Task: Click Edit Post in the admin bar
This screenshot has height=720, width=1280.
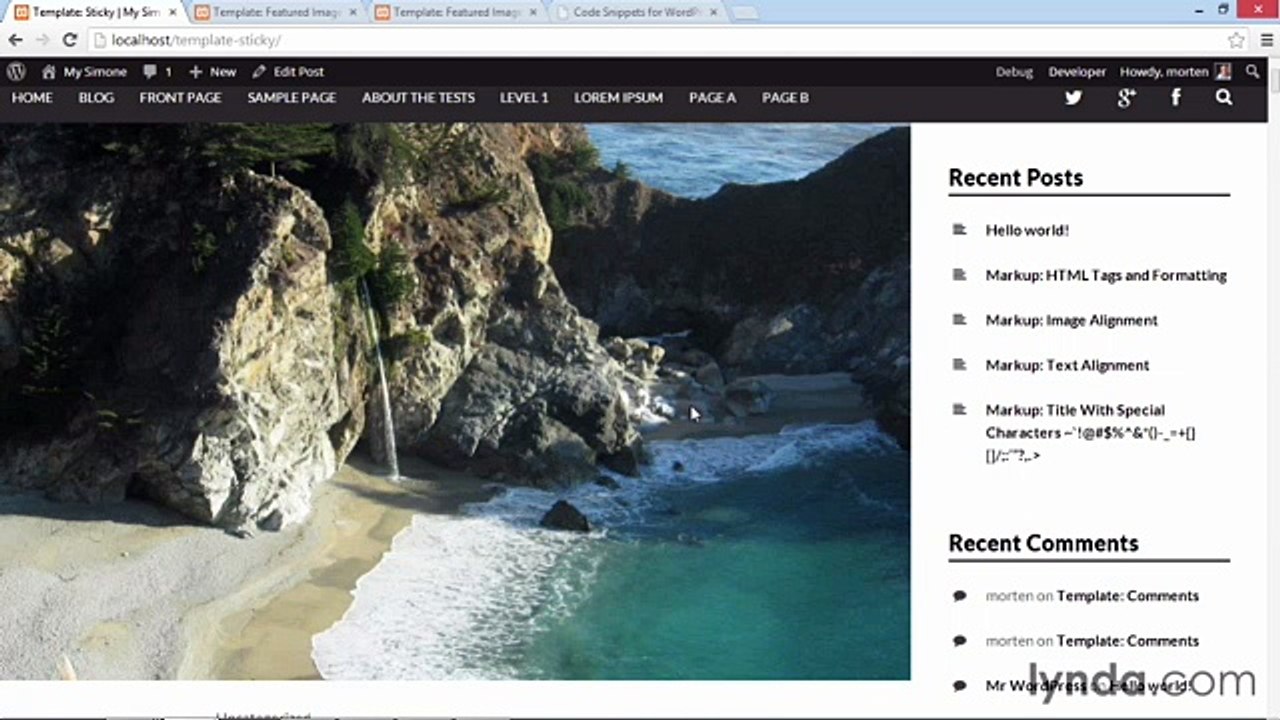Action: click(288, 72)
